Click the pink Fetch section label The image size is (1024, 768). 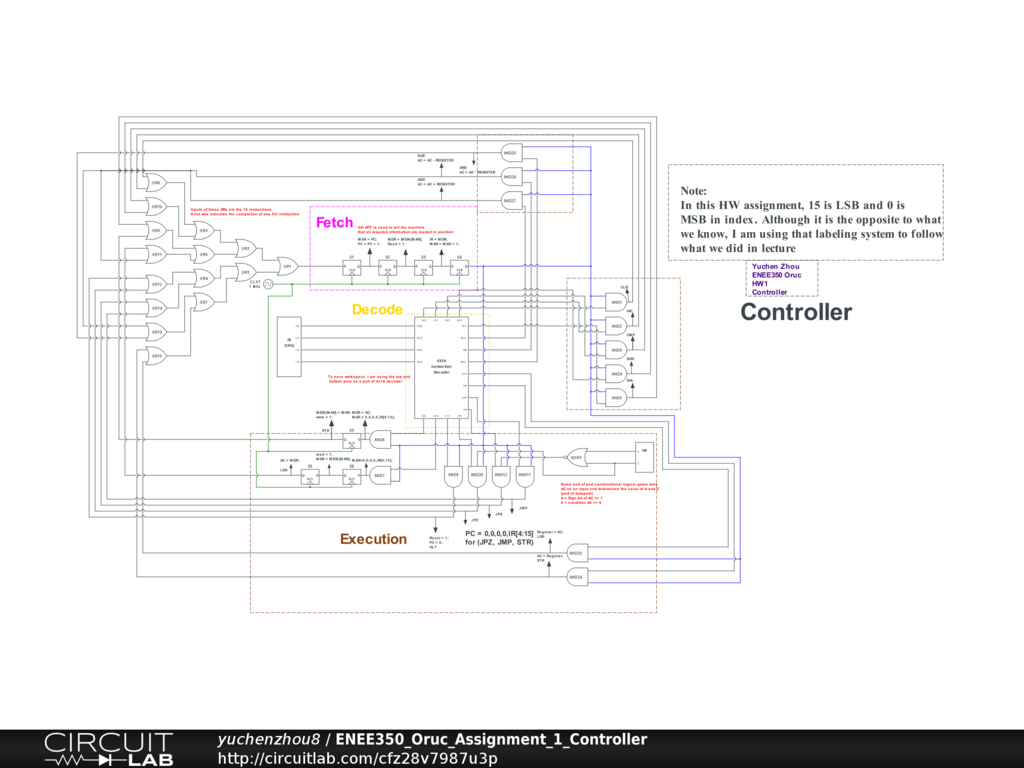(334, 222)
